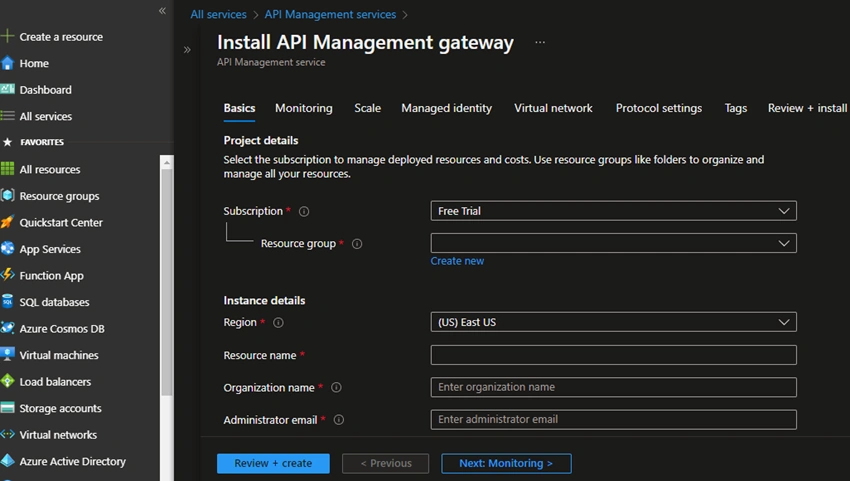This screenshot has width=850, height=481.
Task: Open the Dashboard chart icon
Action: tap(7, 89)
